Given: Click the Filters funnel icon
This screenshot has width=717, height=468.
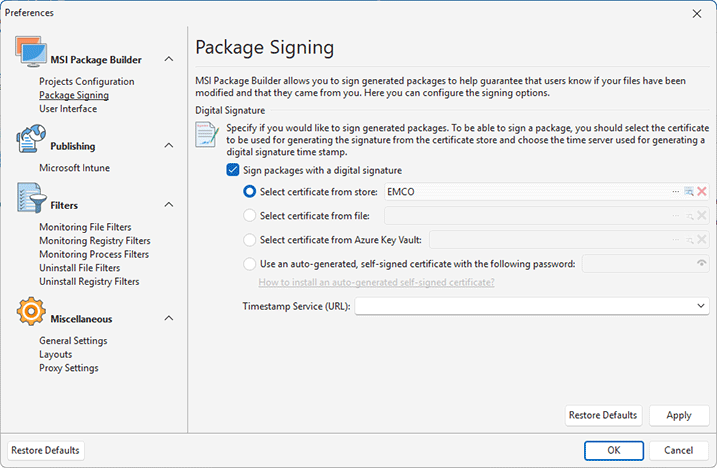Looking at the screenshot, I should click(32, 198).
